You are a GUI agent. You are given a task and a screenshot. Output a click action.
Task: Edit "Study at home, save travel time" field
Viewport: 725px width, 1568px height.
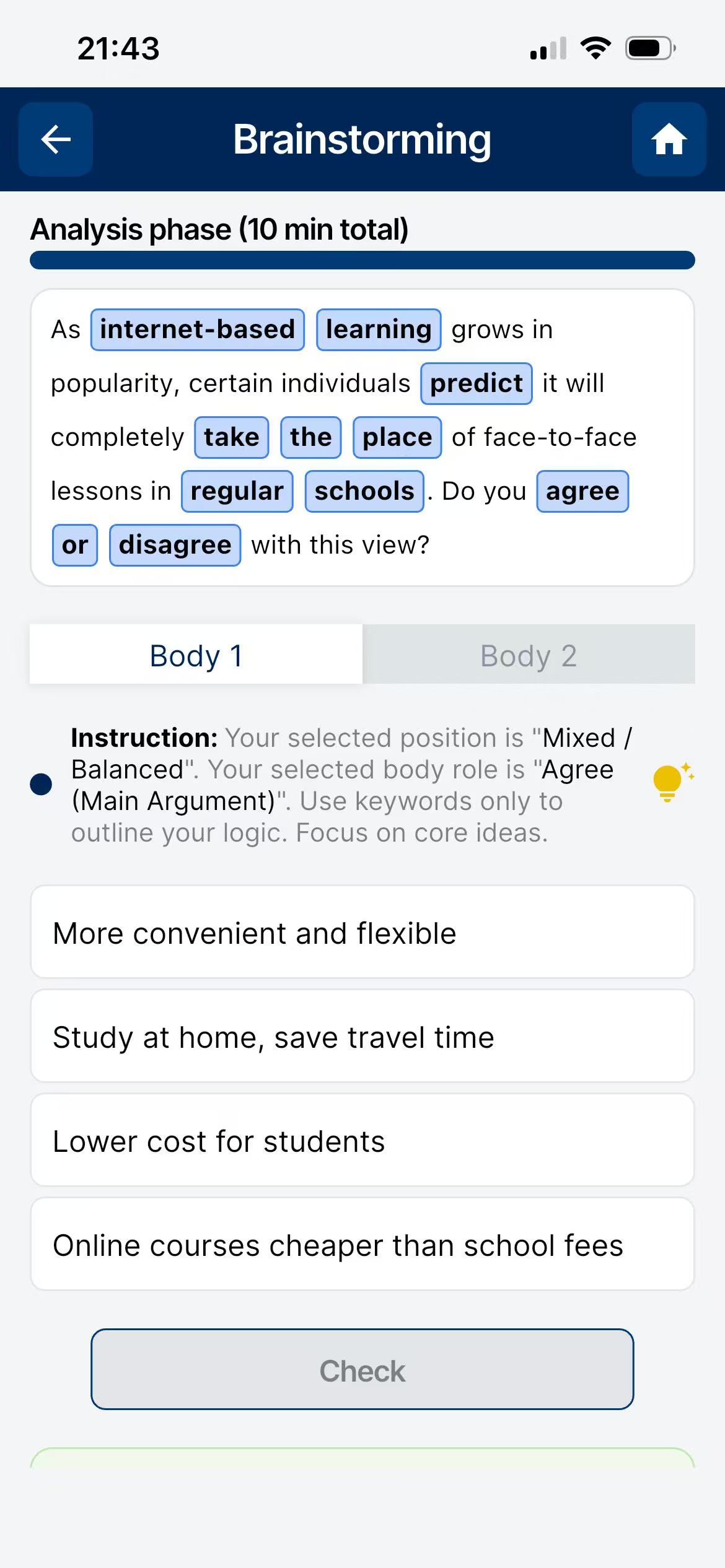pyautogui.click(x=362, y=1037)
